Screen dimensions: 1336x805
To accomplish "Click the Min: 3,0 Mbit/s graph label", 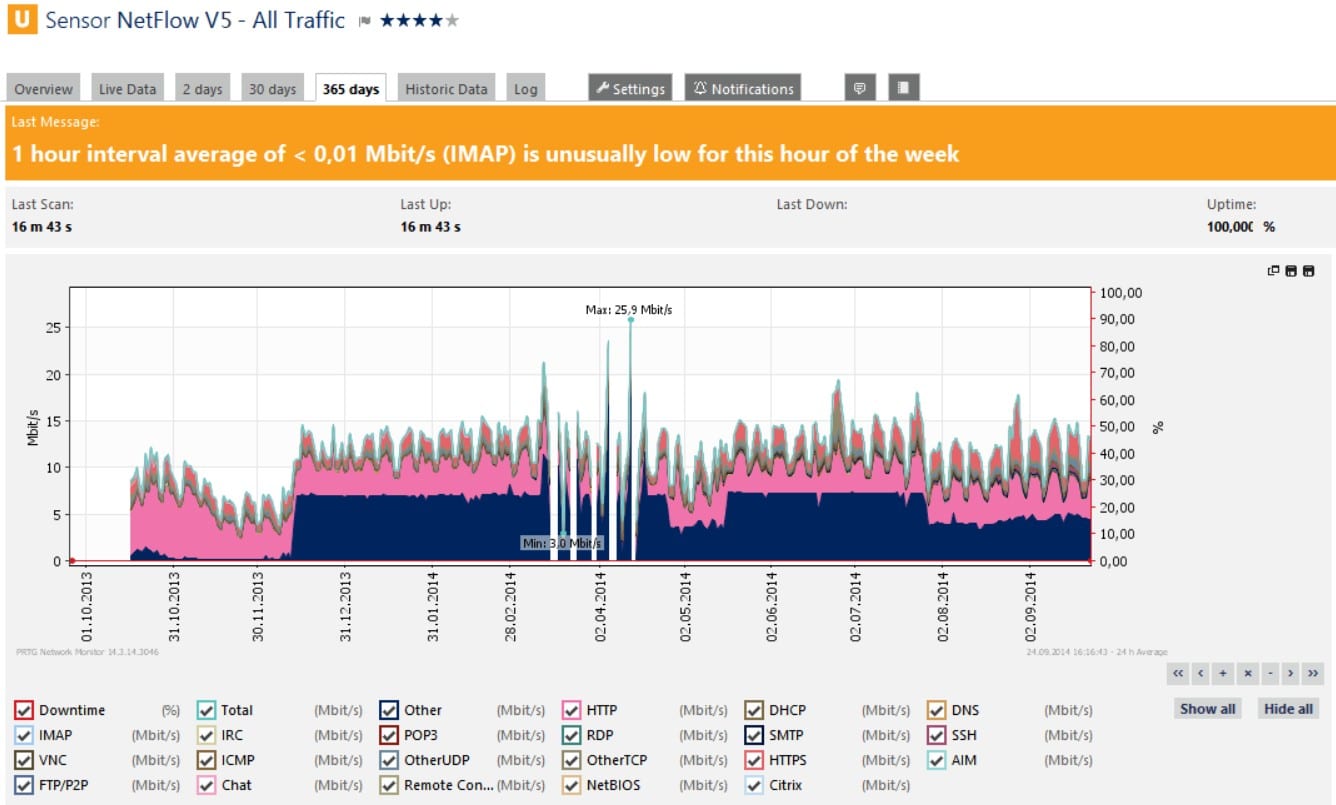I will tap(562, 543).
